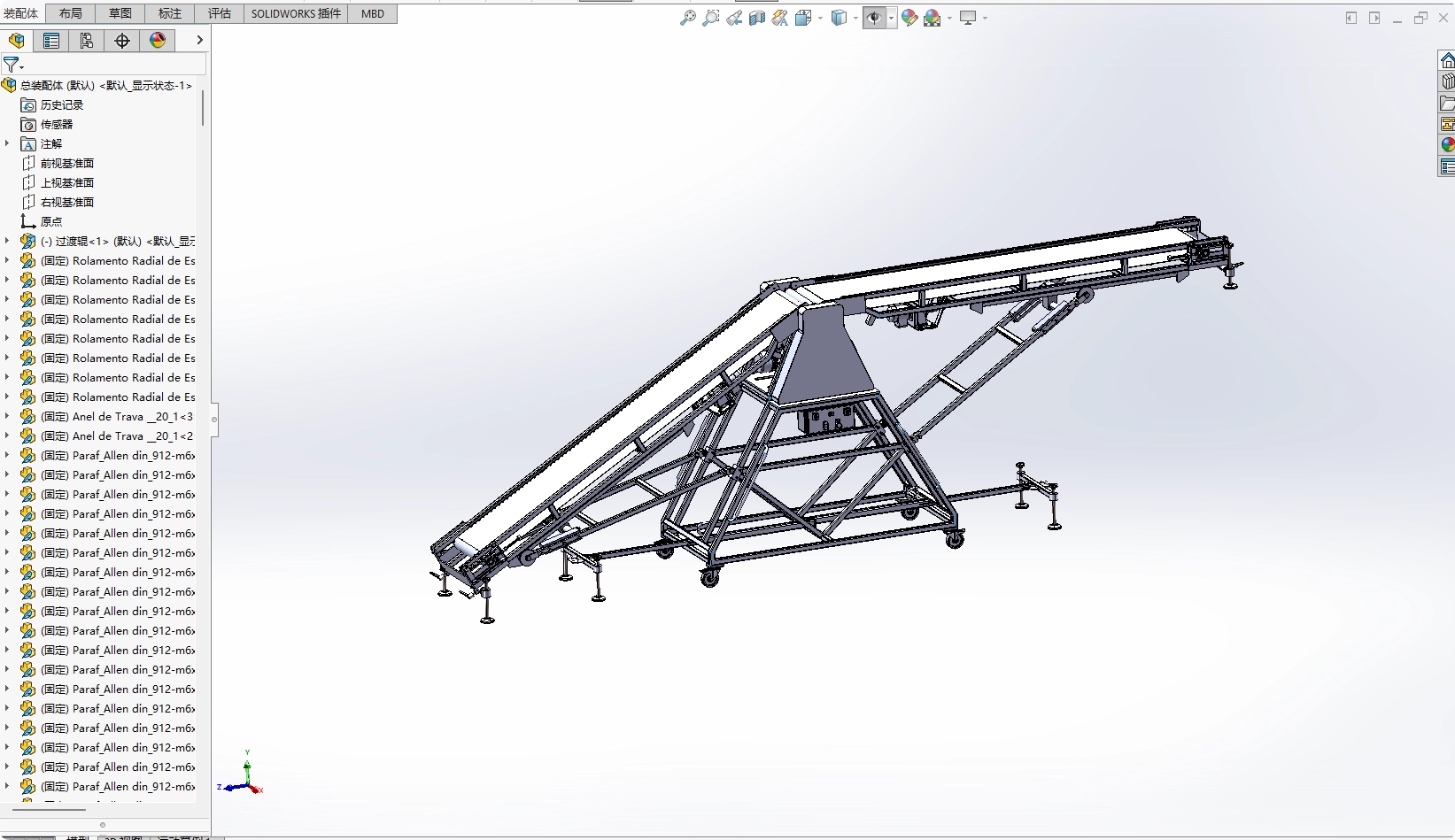Toggle the Section View tool
Image resolution: width=1455 pixels, height=840 pixels.
[757, 18]
